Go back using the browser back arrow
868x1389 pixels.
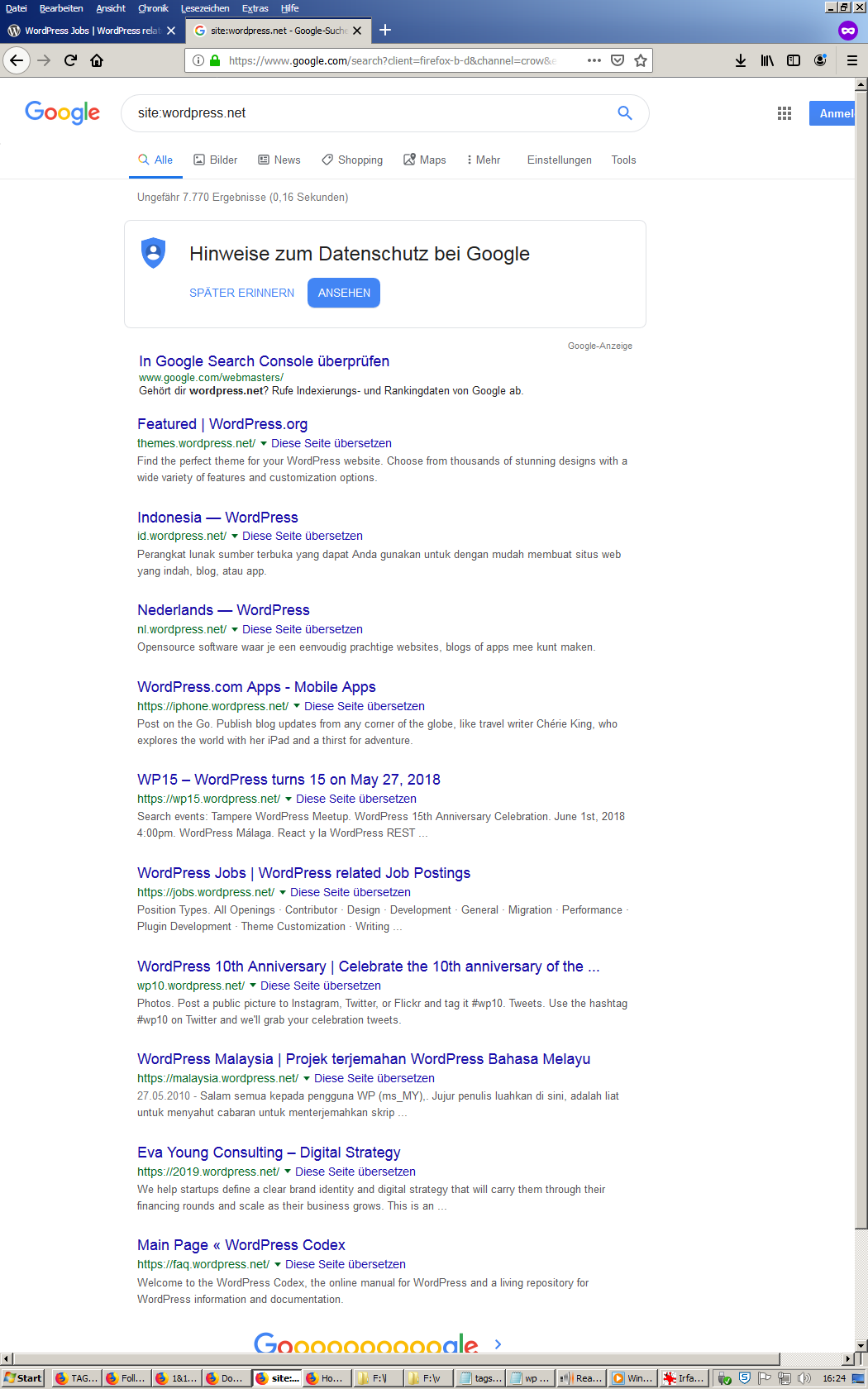point(17,60)
